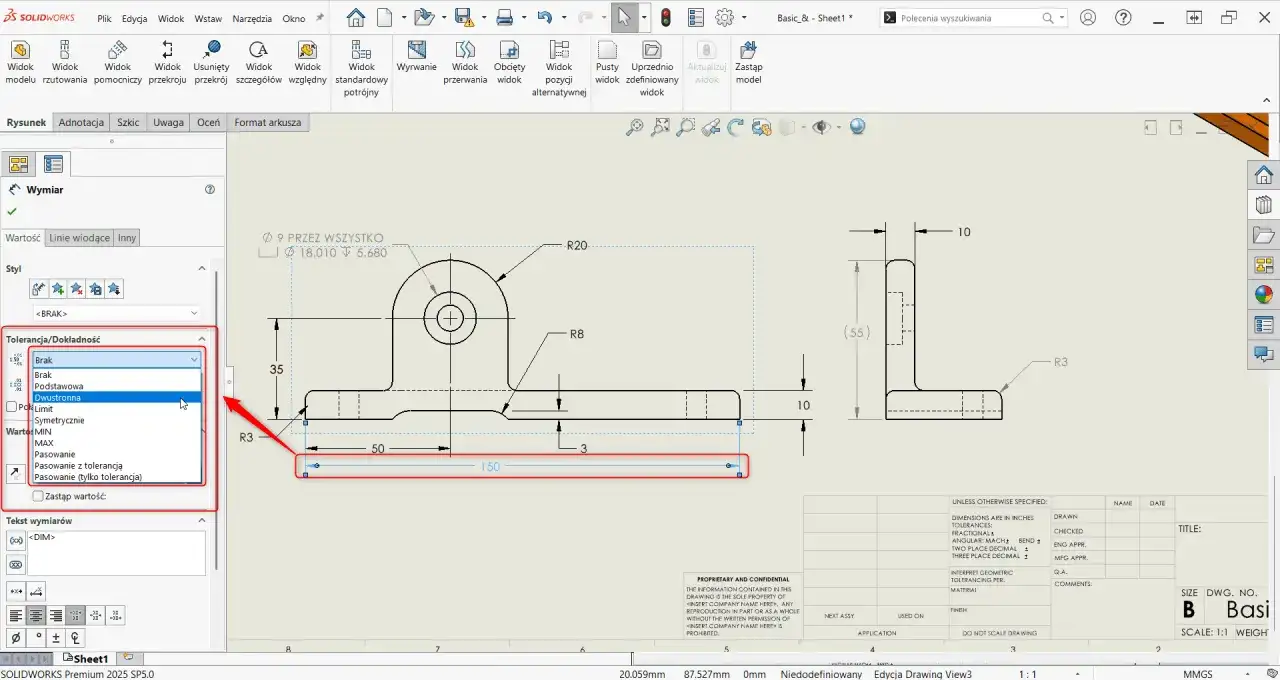Add a Widok przerwania break view

tap(465, 62)
